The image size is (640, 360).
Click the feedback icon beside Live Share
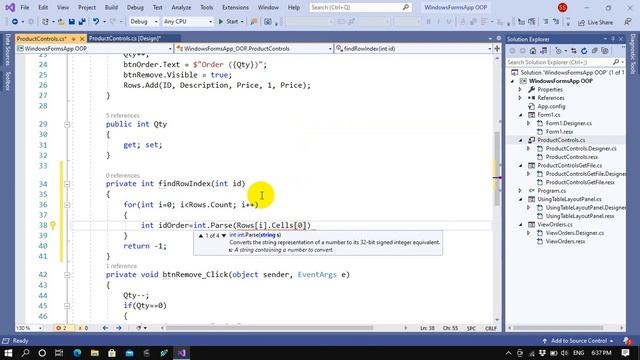click(628, 22)
